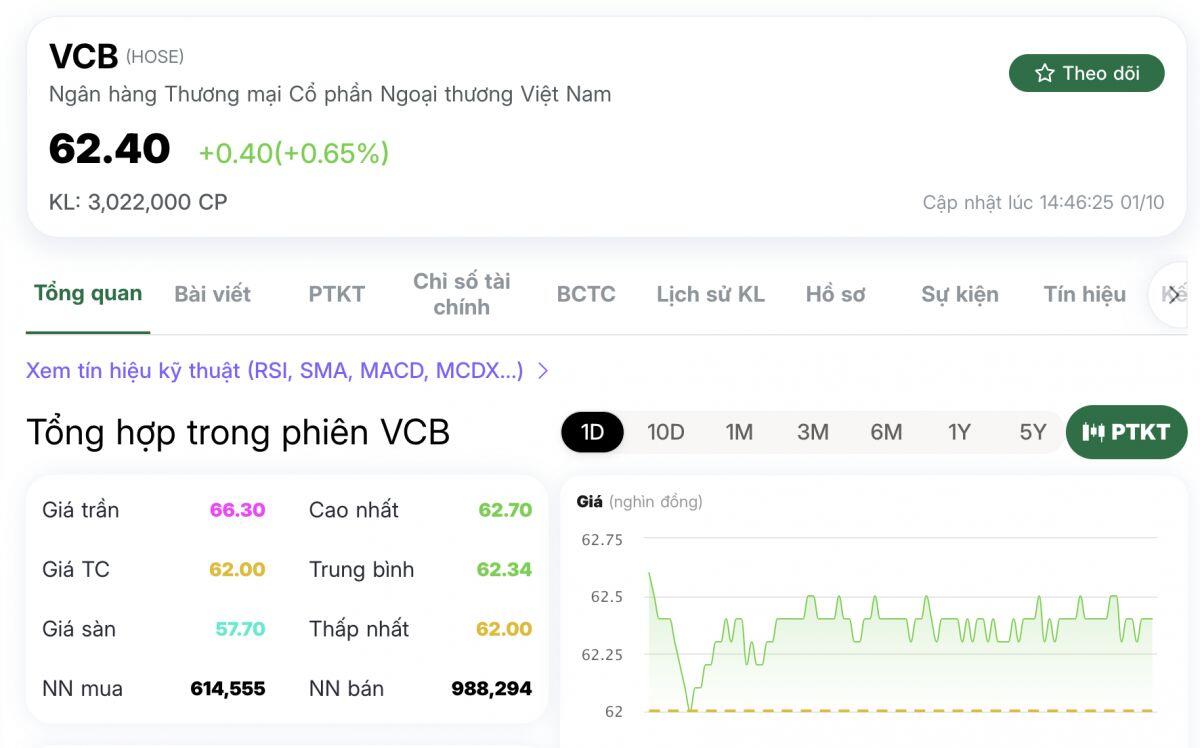The height and width of the screenshot is (748, 1200).
Task: Click Giá sàn value 57.70
Action: tap(240, 629)
